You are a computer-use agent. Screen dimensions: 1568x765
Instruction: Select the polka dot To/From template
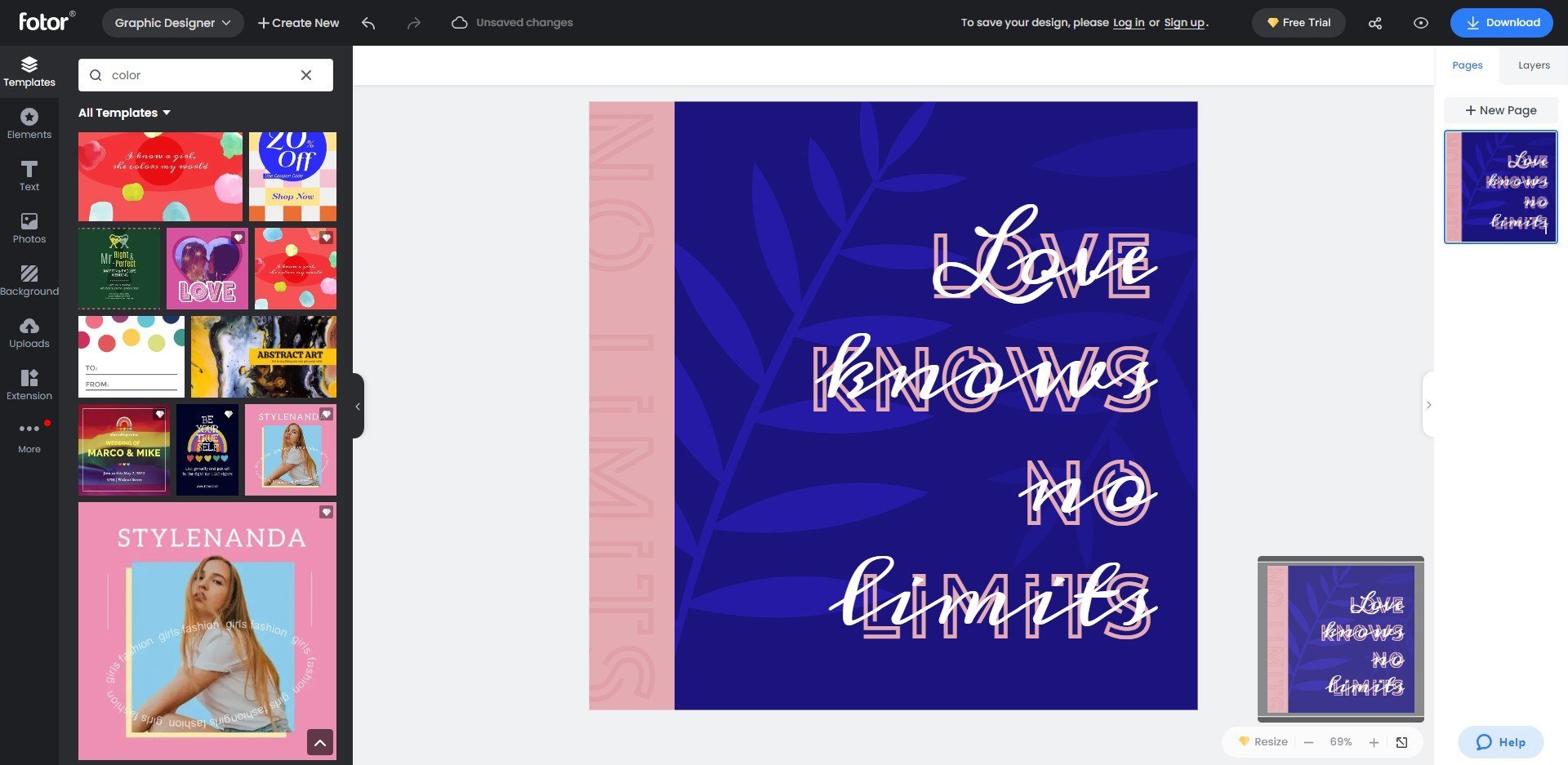pyautogui.click(x=131, y=357)
